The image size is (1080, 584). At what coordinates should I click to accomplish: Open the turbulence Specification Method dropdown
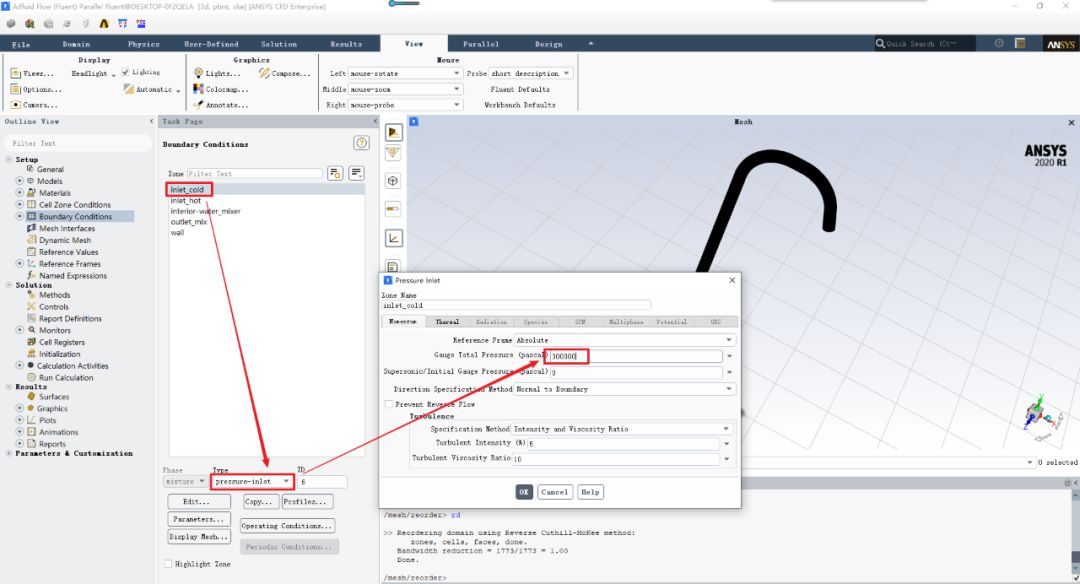(622, 428)
